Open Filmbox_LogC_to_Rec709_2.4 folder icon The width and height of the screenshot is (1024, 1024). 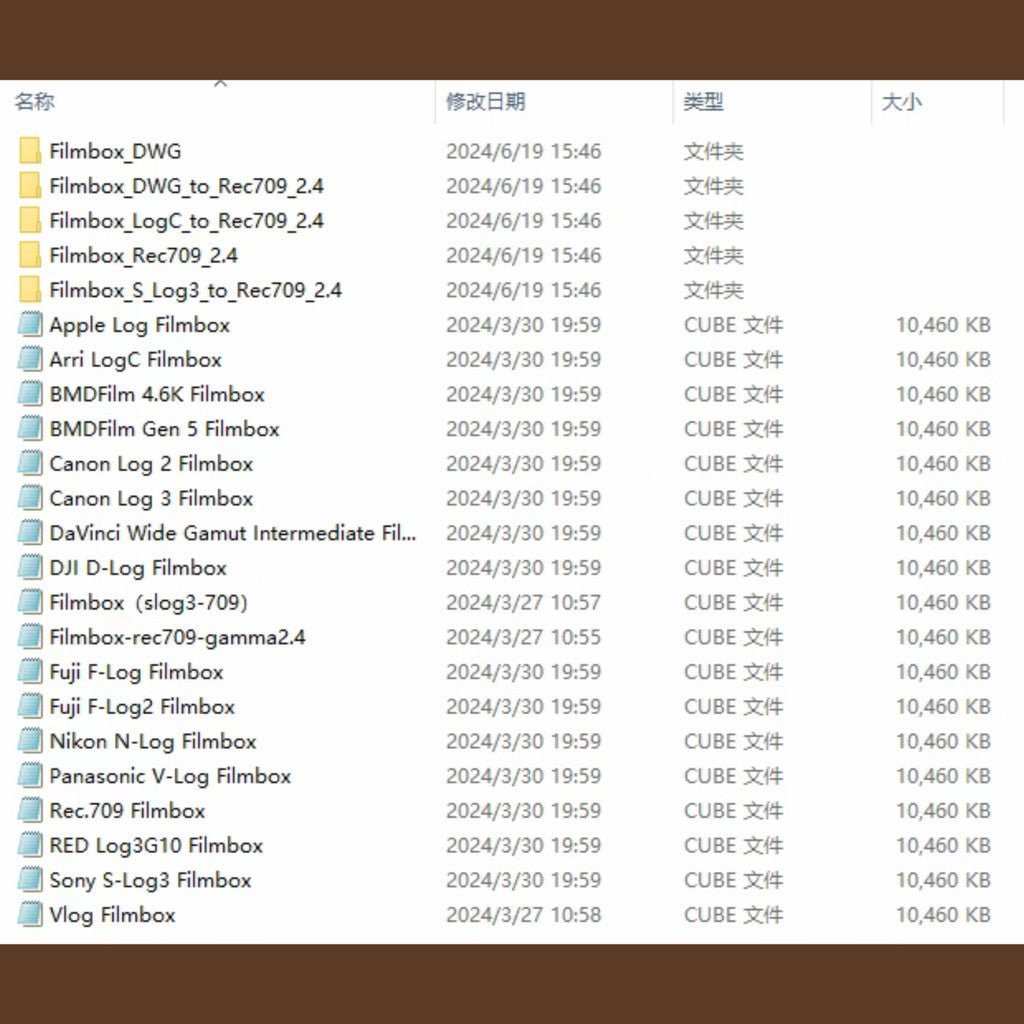click(29, 220)
